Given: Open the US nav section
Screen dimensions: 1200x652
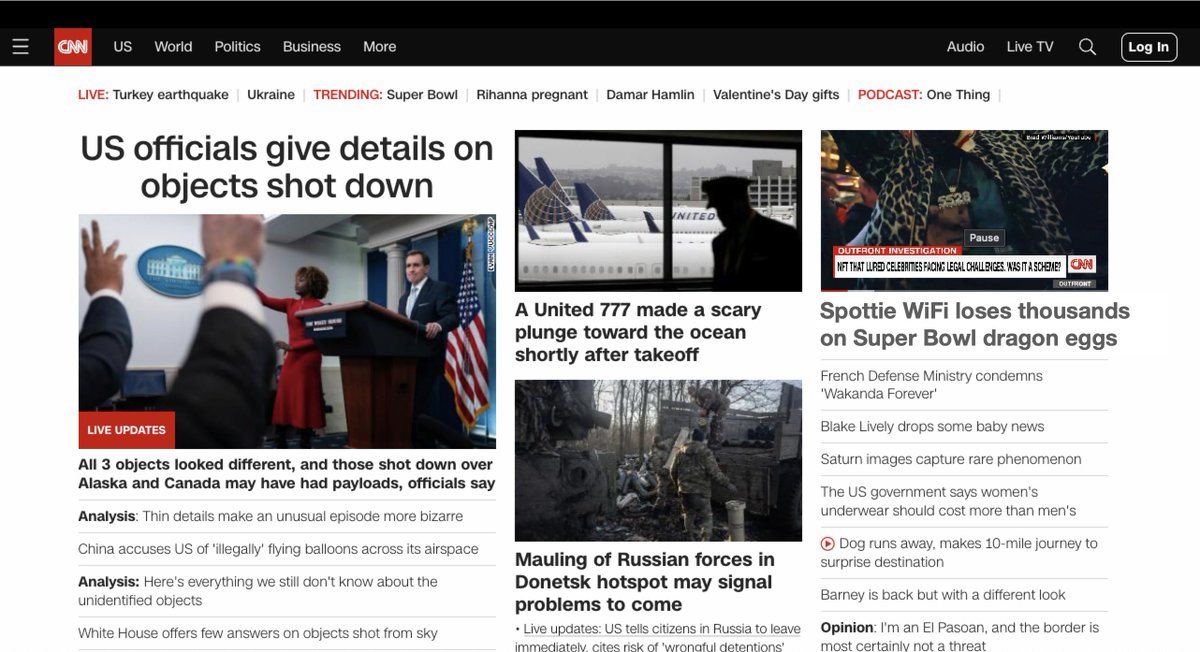Looking at the screenshot, I should click(123, 47).
